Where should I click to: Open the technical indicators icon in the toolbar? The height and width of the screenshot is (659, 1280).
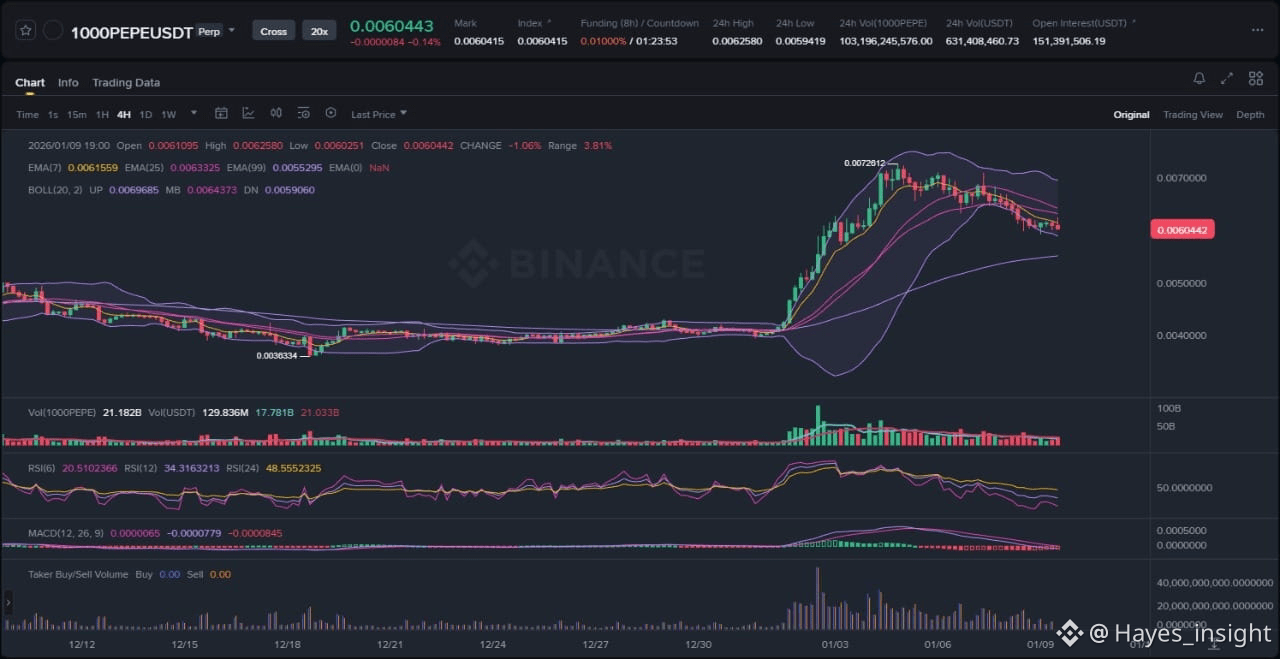tap(248, 114)
